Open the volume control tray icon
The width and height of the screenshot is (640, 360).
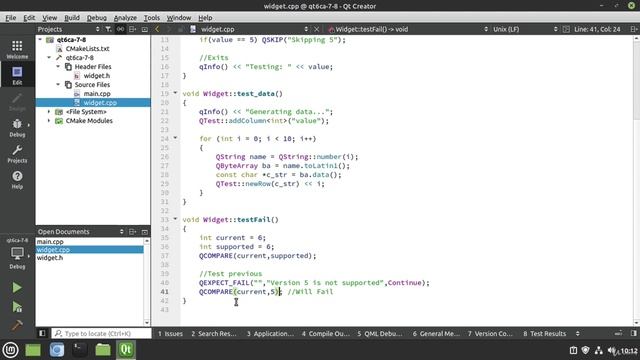pyautogui.click(x=612, y=350)
